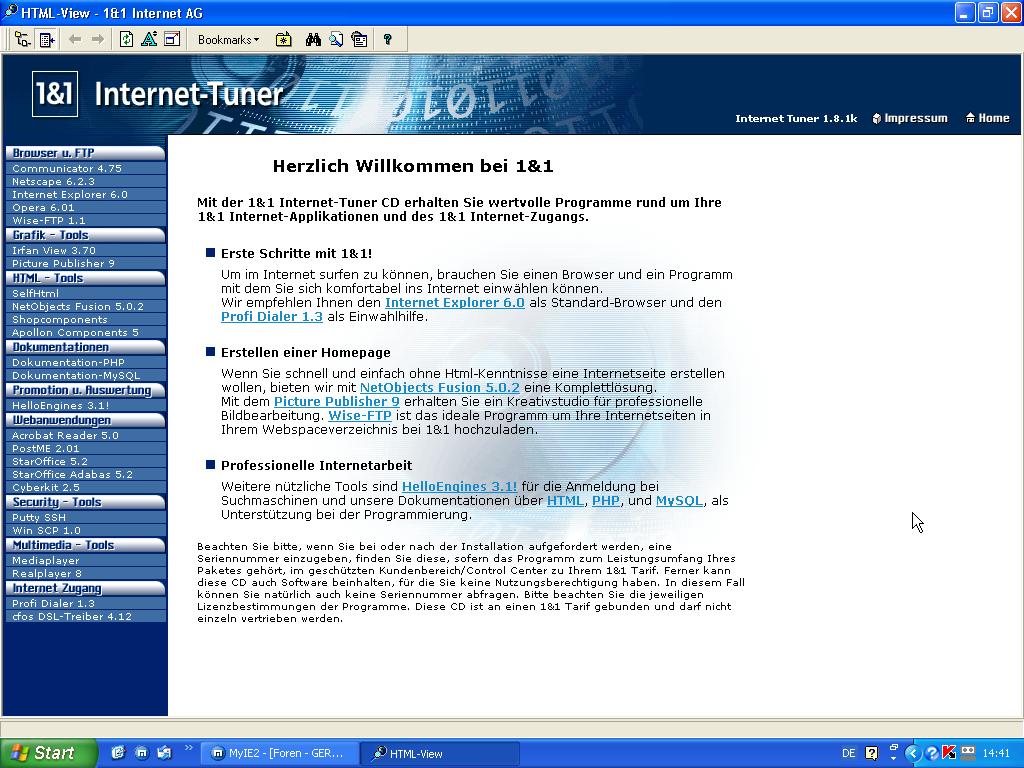
Task: Open Win SCP 1.0 in sidebar
Action: 85,531
